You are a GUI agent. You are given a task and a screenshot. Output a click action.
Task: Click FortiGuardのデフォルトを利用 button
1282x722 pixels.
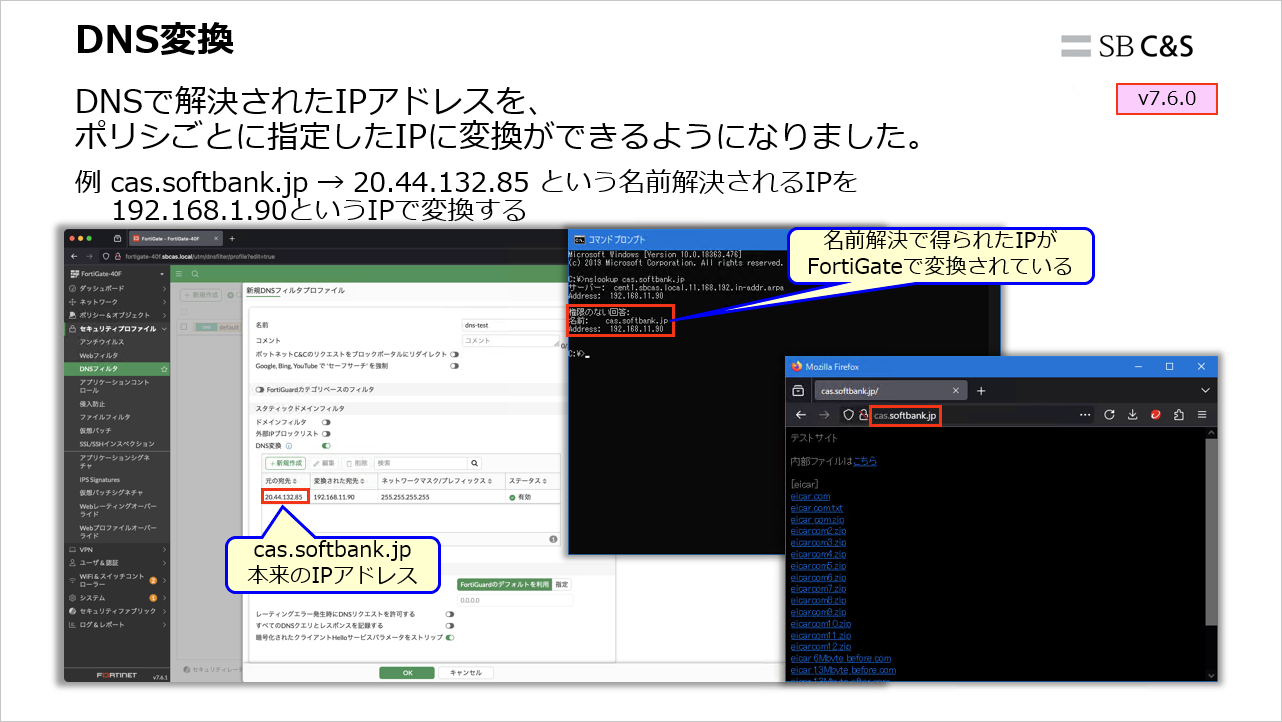[504, 584]
